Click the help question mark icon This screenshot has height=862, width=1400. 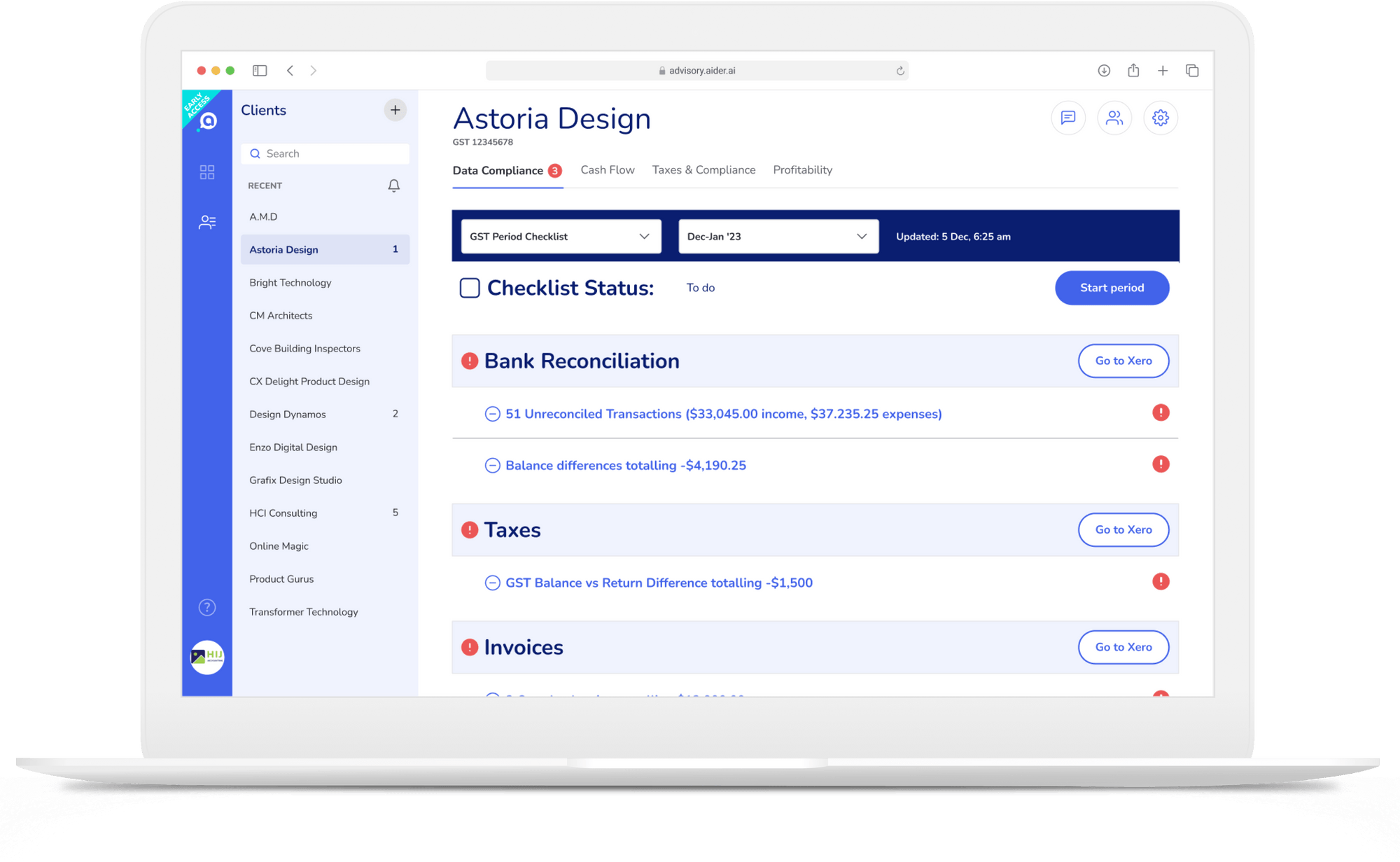[206, 607]
